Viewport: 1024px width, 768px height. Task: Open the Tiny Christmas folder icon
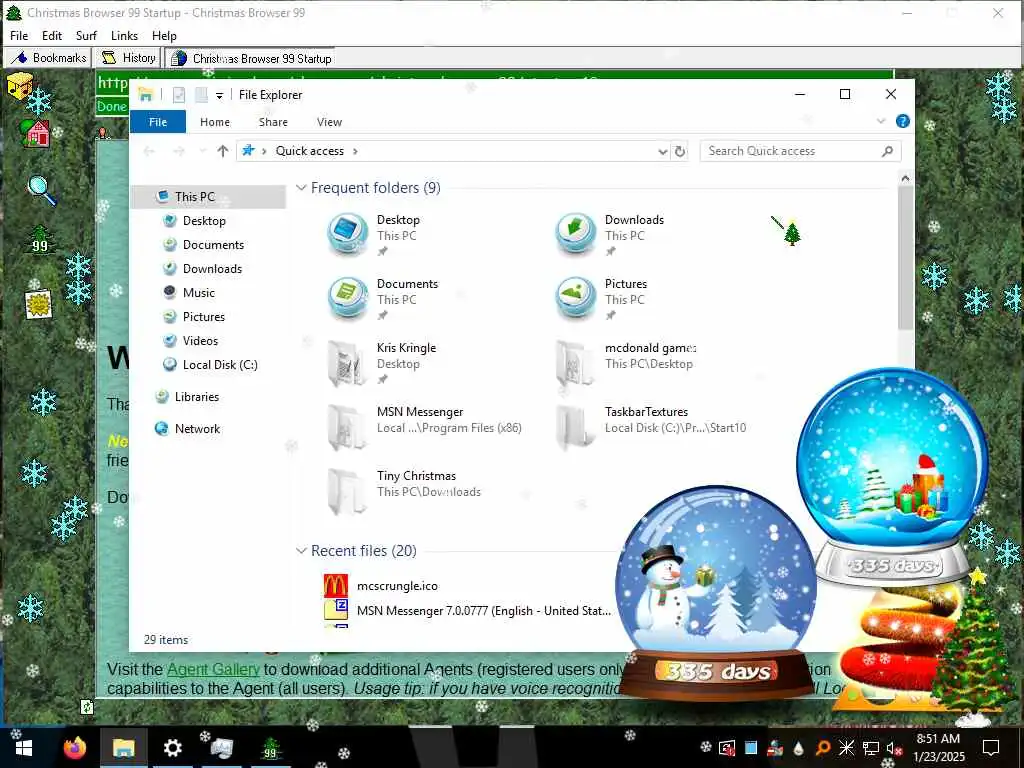pos(347,490)
